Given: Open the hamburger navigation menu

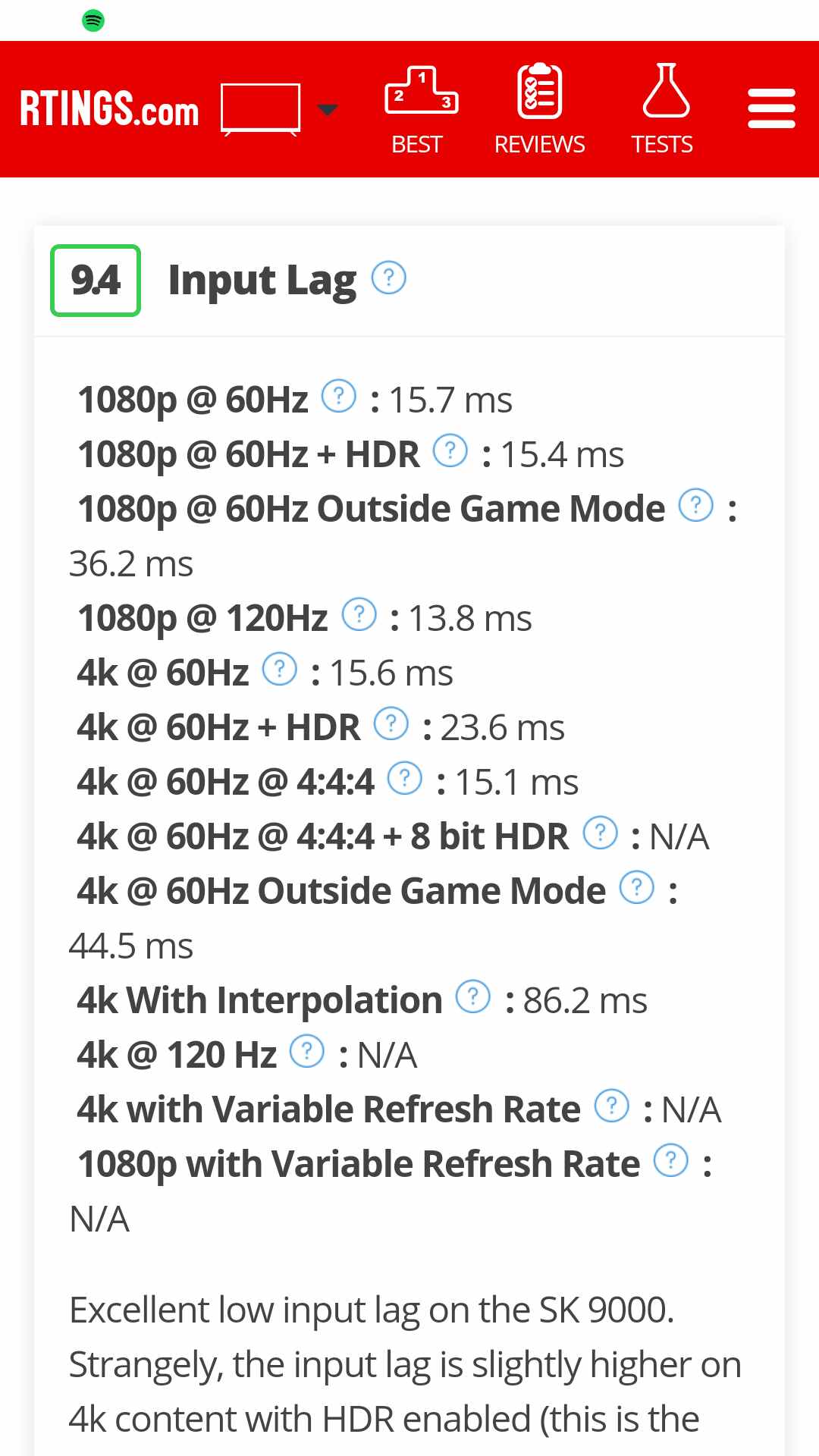Looking at the screenshot, I should [x=771, y=109].
